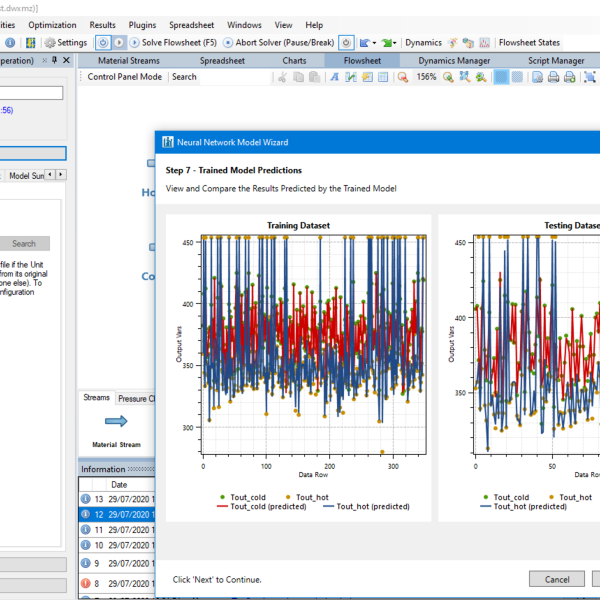Toggle Control Panel Mode

tap(125, 77)
